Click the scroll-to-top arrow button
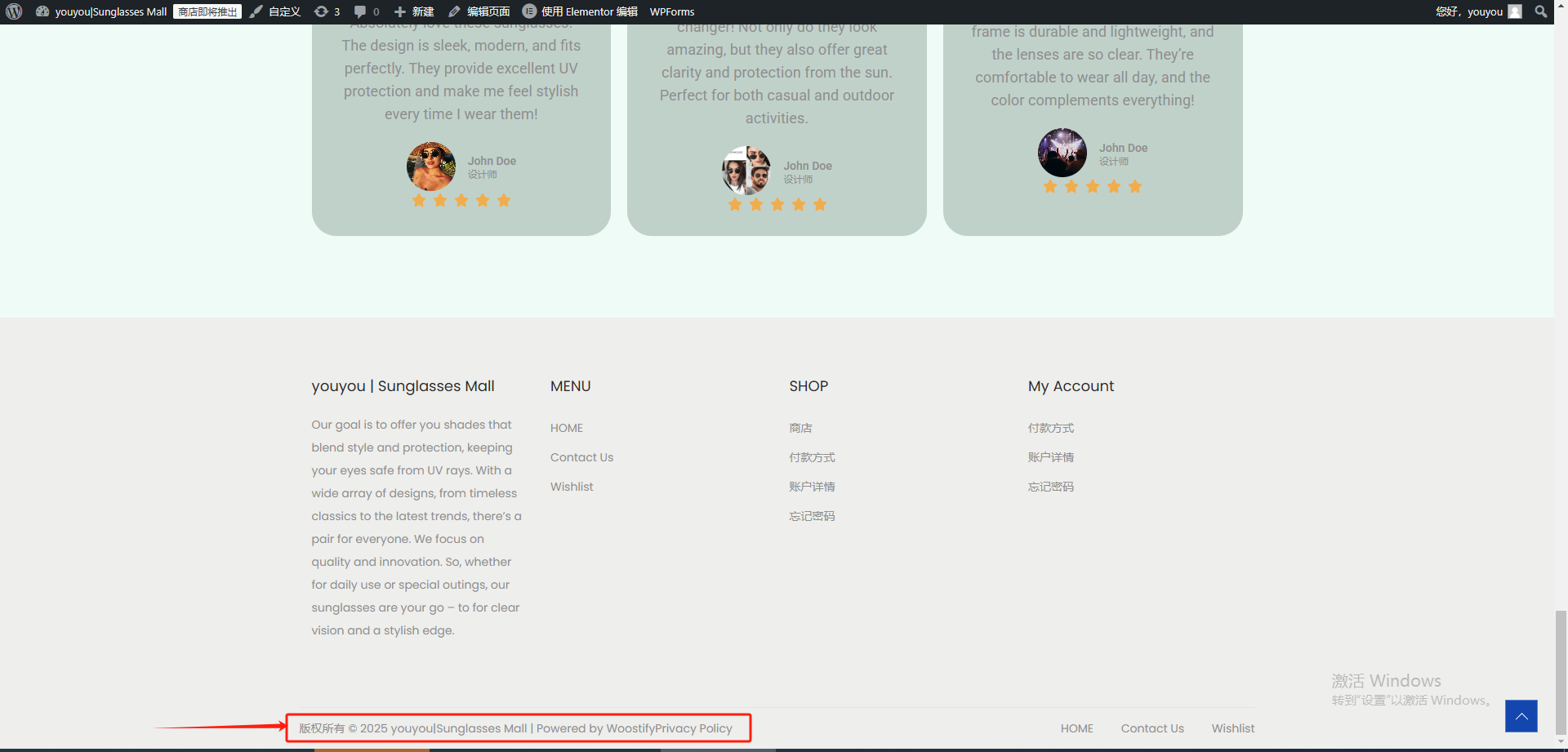This screenshot has height=752, width=1568. 1521,716
